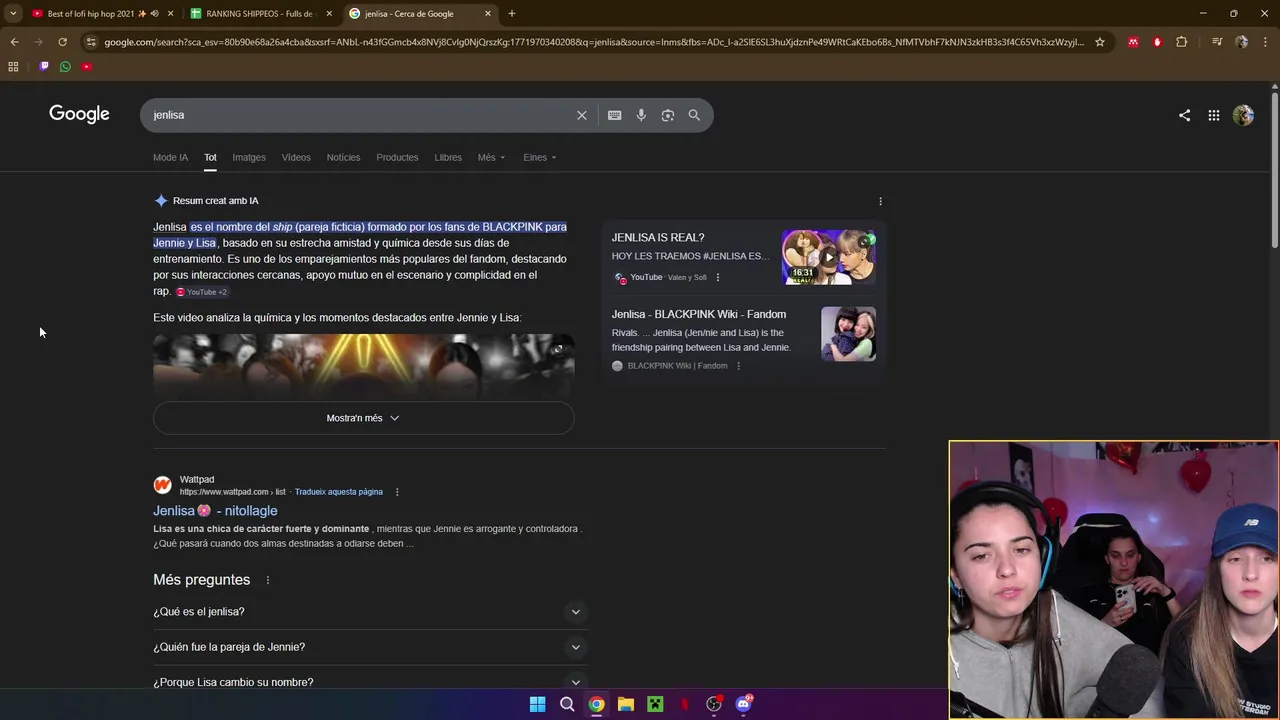Open the bookmarks bar apps grid icon
This screenshot has width=1280, height=720.
[x=13, y=66]
